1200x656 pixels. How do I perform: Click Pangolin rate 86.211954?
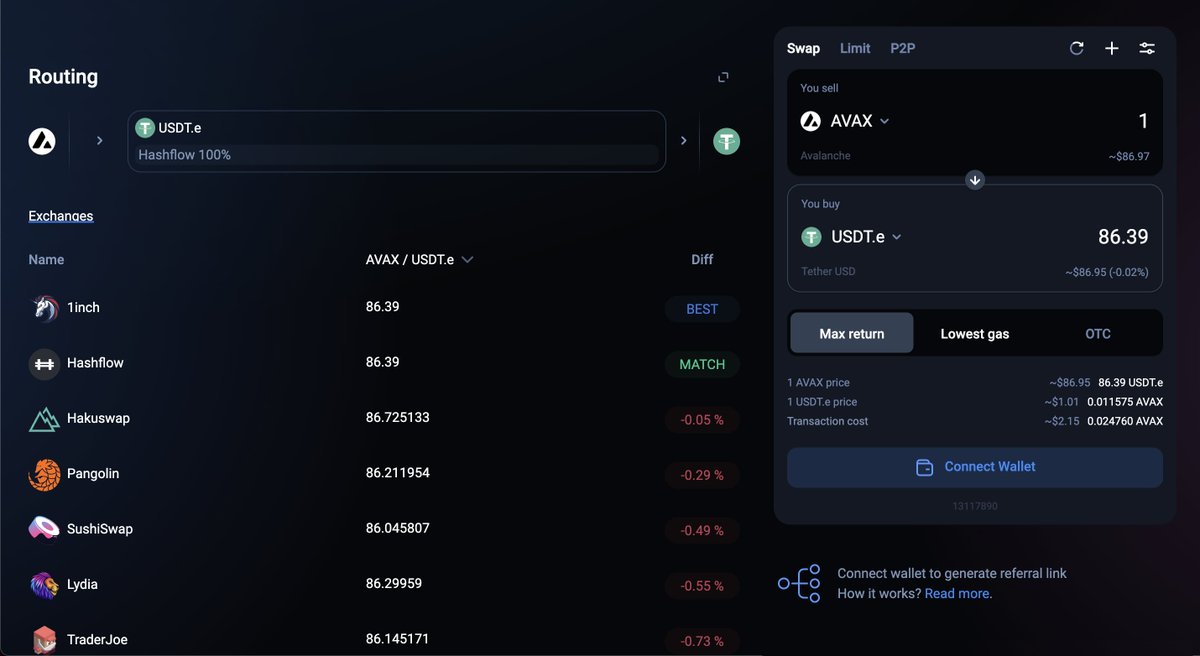point(398,472)
